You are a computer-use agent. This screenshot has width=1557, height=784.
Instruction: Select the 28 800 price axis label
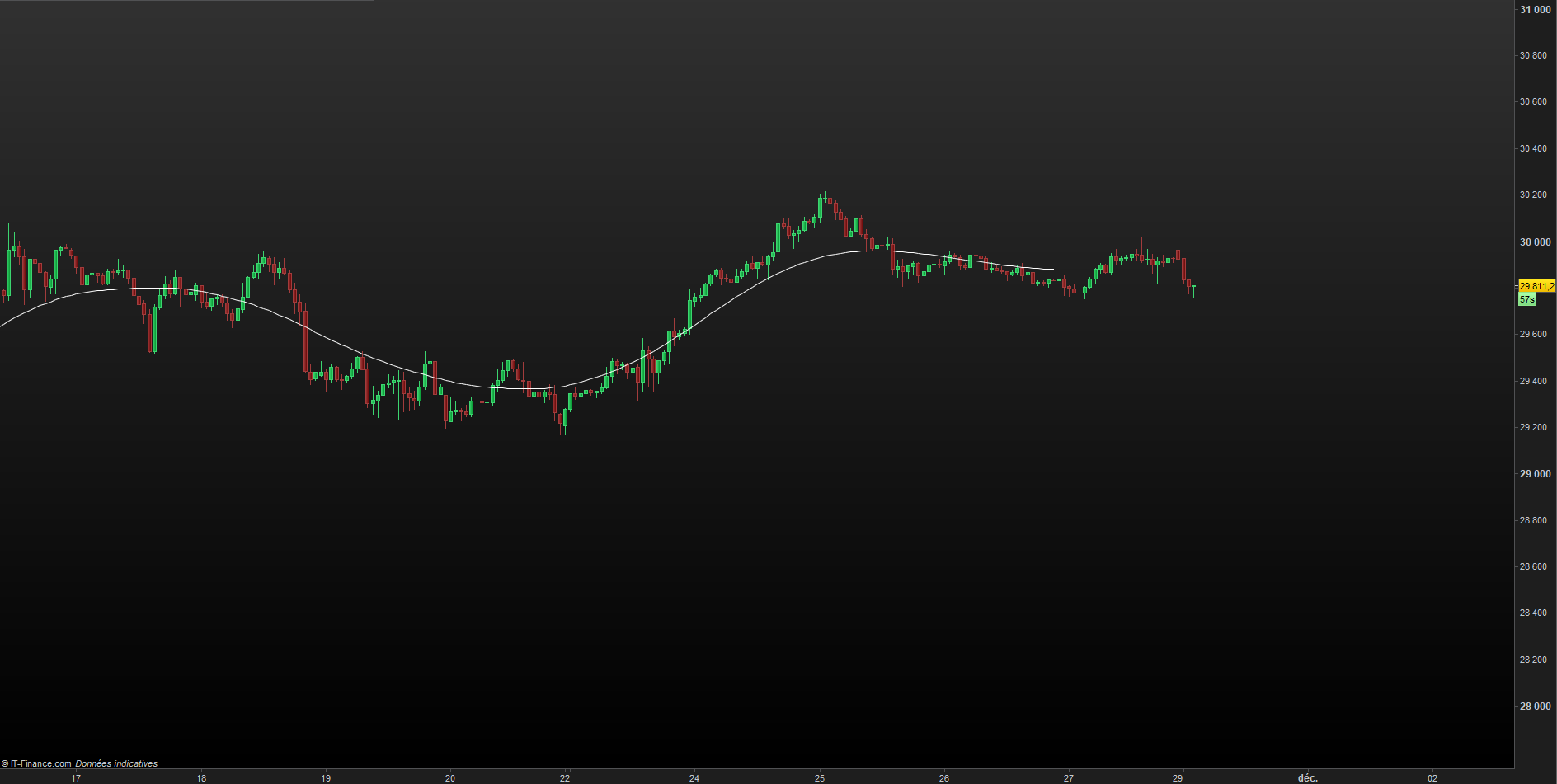1533,520
